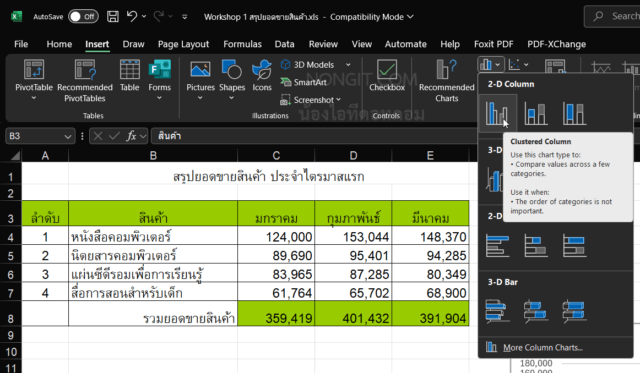Click the Redo arrow icon
This screenshot has height=373, width=640.
click(159, 16)
